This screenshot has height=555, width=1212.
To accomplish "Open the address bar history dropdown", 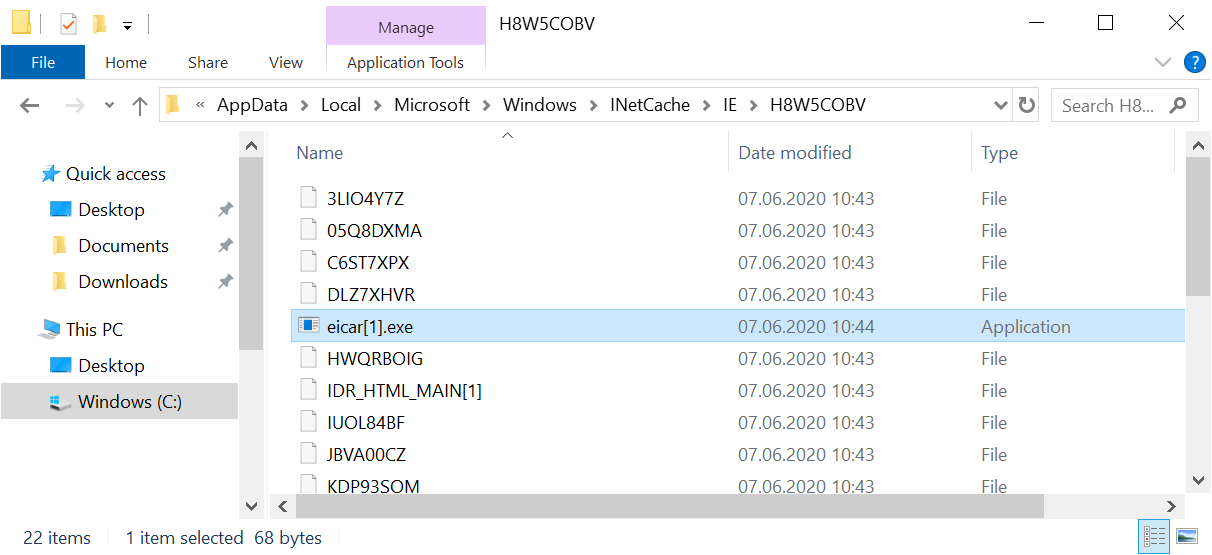I will 1001,105.
